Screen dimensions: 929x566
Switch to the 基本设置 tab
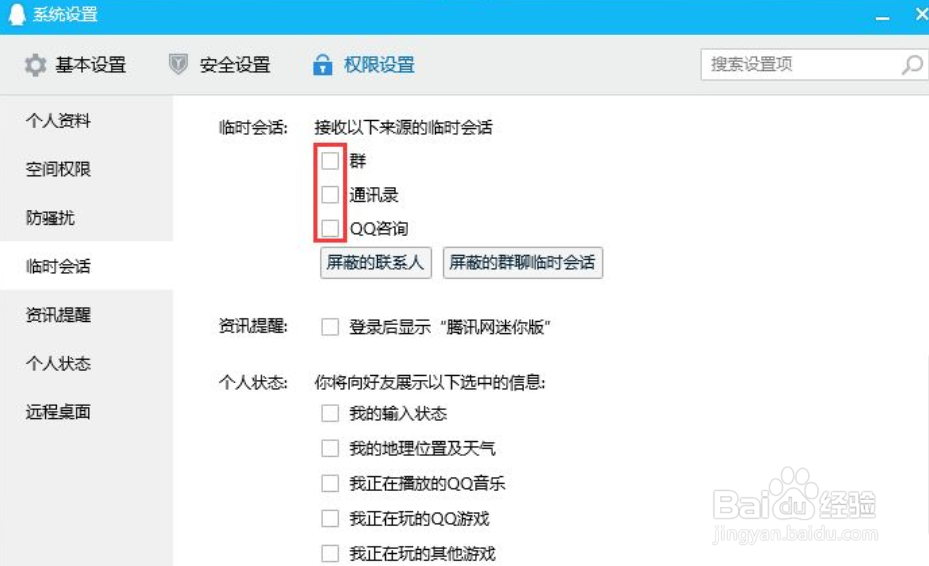pos(75,65)
